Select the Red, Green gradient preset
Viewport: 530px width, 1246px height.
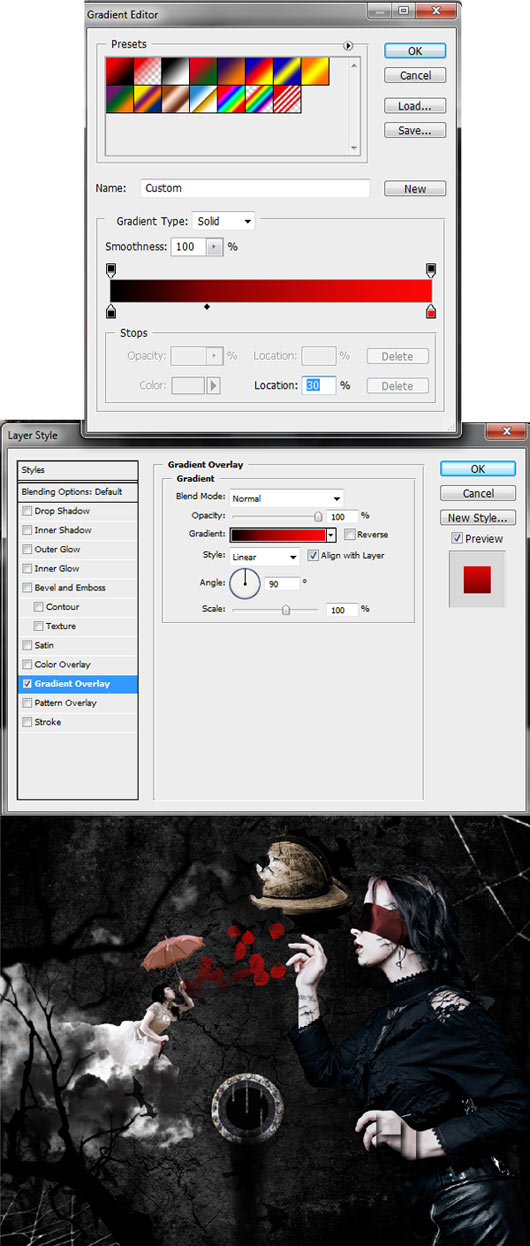click(203, 70)
